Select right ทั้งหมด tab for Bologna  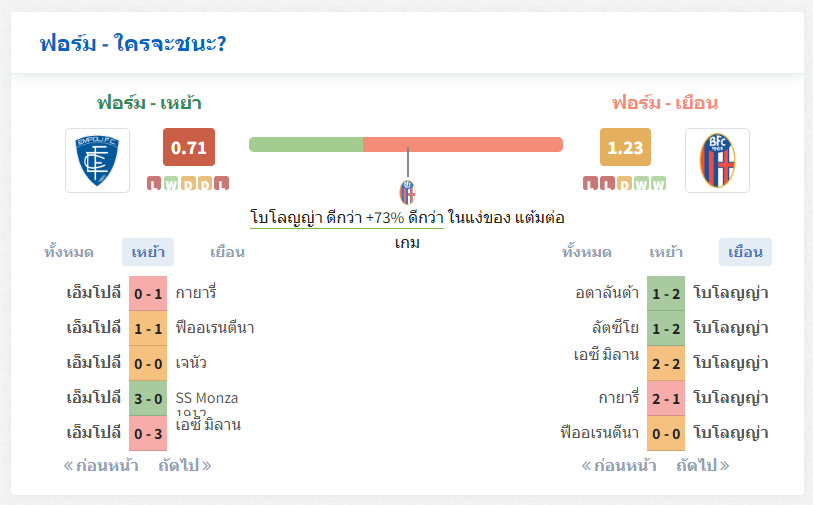[x=586, y=252]
